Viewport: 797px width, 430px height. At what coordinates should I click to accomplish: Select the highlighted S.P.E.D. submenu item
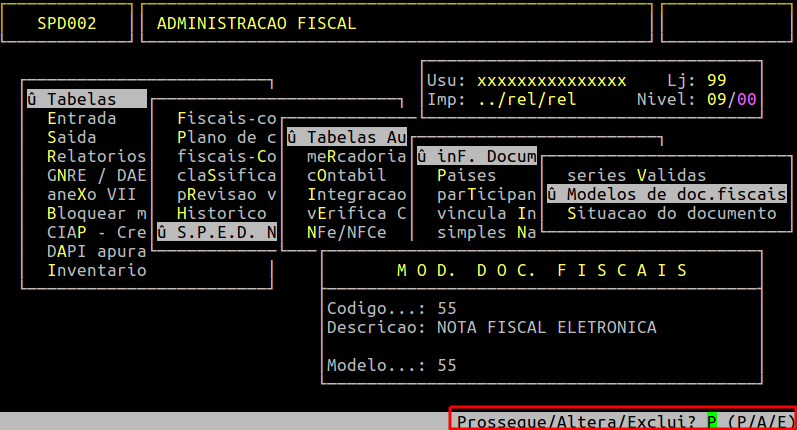coord(217,232)
